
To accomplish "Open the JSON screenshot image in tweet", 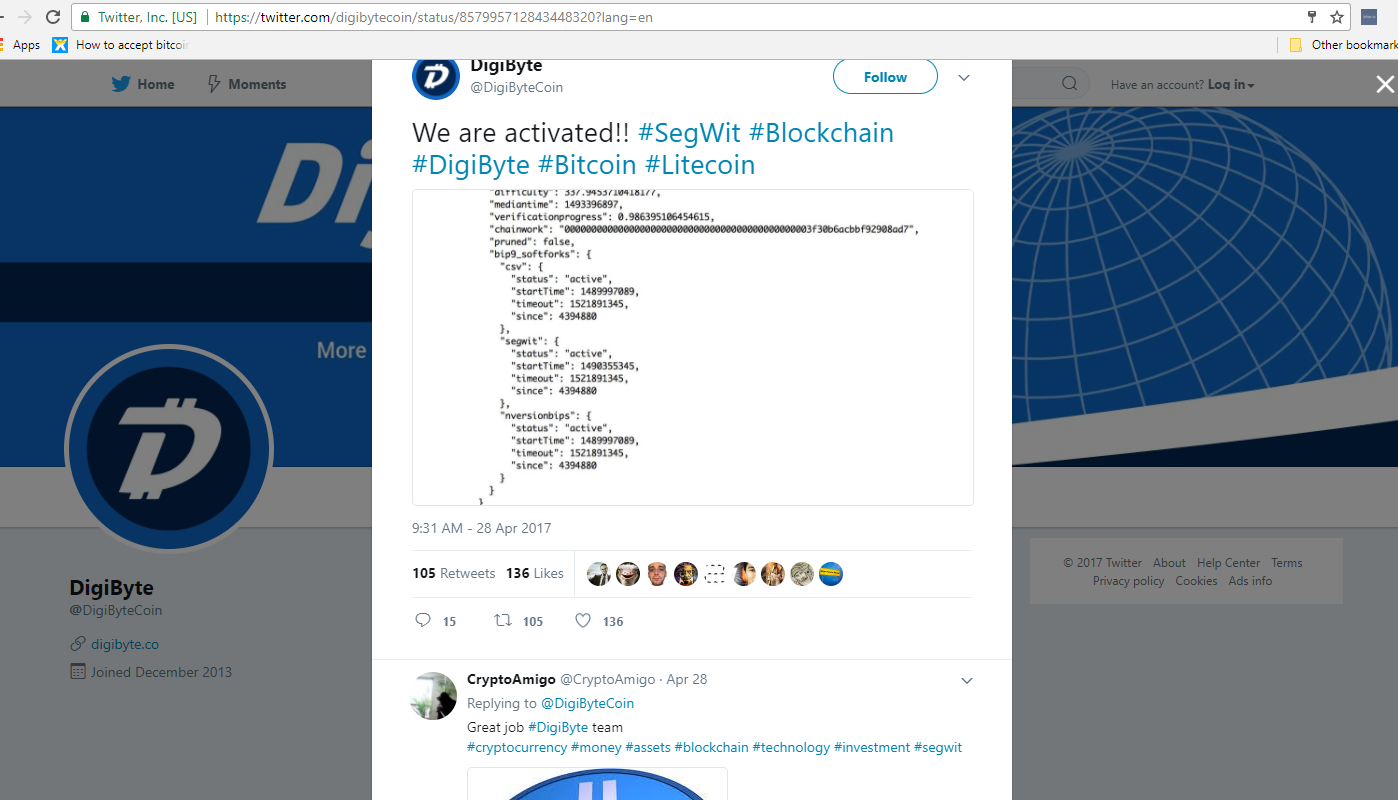I will [693, 347].
